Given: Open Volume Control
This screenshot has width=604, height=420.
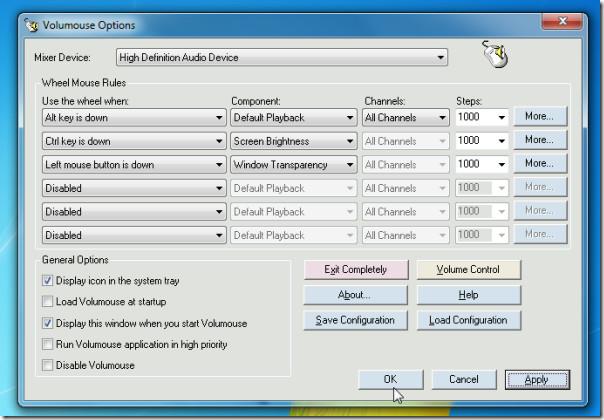Looking at the screenshot, I should 468,270.
